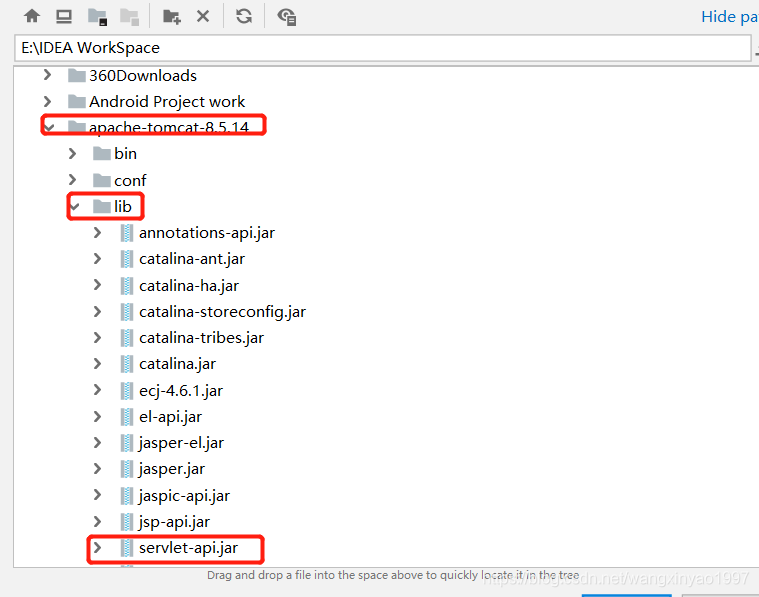Select catalina-ant.jar file

[x=192, y=259]
